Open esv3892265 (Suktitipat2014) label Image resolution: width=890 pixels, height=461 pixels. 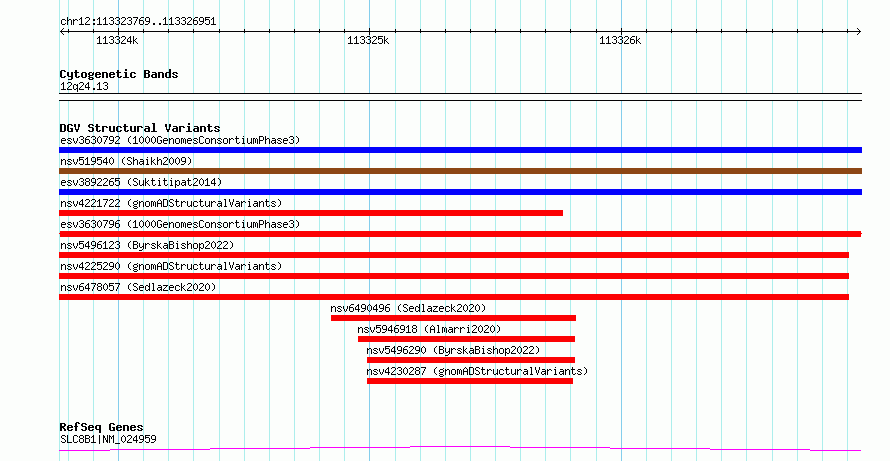(x=141, y=182)
